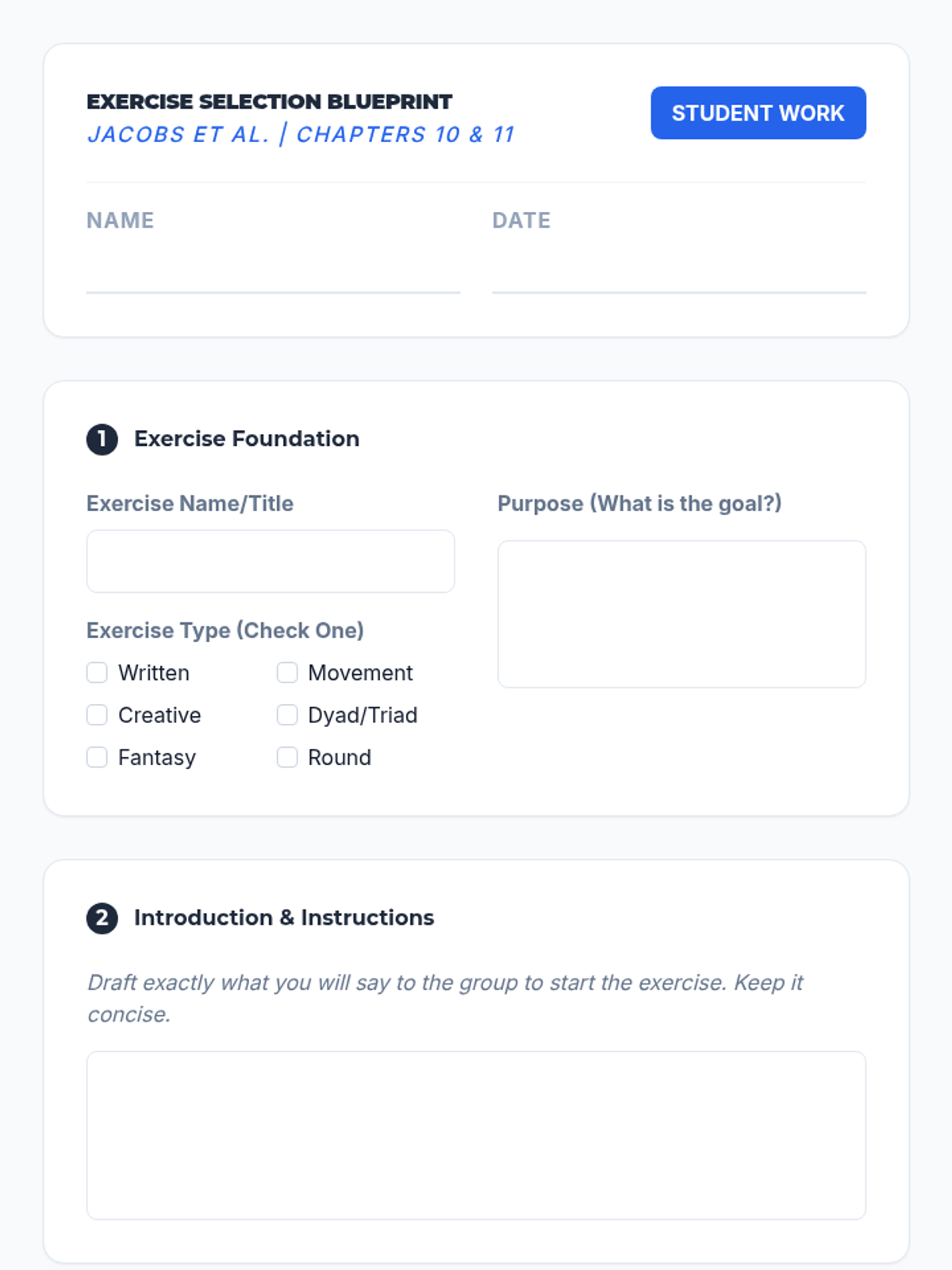Check the Movement exercise type
952x1270 pixels.
point(287,673)
